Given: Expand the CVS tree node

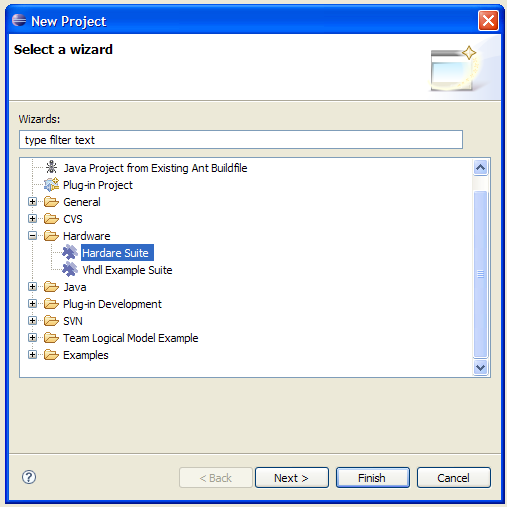Looking at the screenshot, I should click(32, 219).
